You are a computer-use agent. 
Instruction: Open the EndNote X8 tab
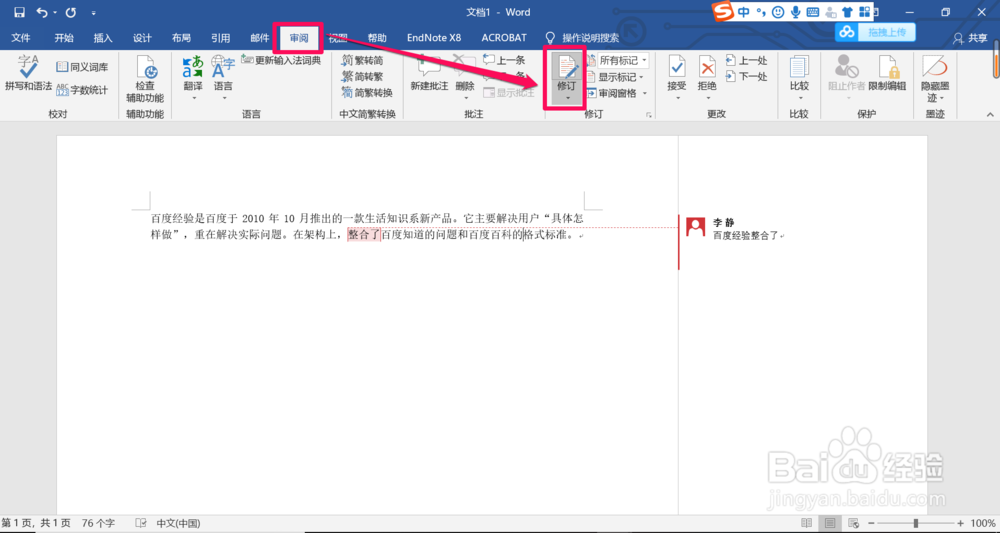(434, 38)
